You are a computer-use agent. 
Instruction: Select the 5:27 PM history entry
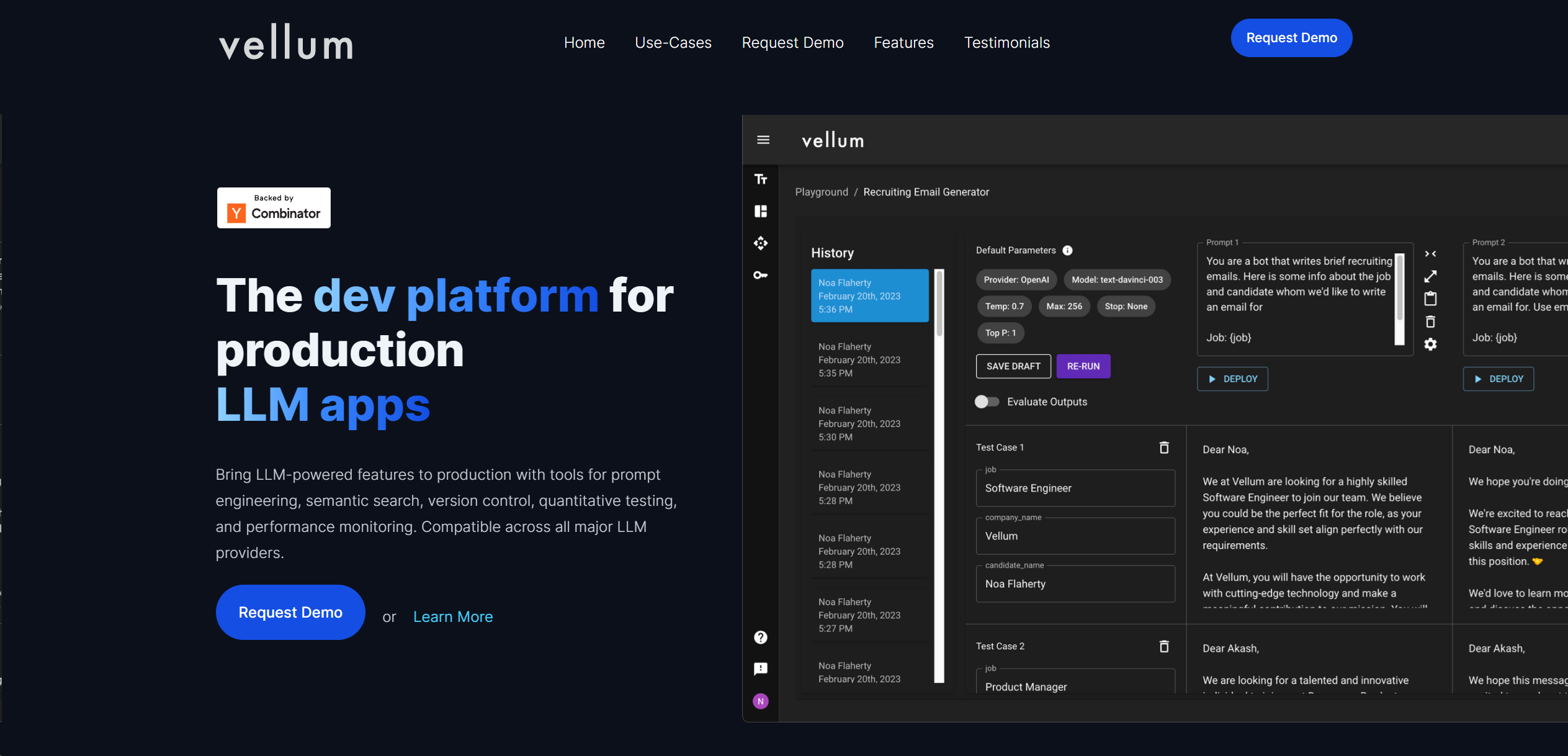pyautogui.click(x=870, y=616)
